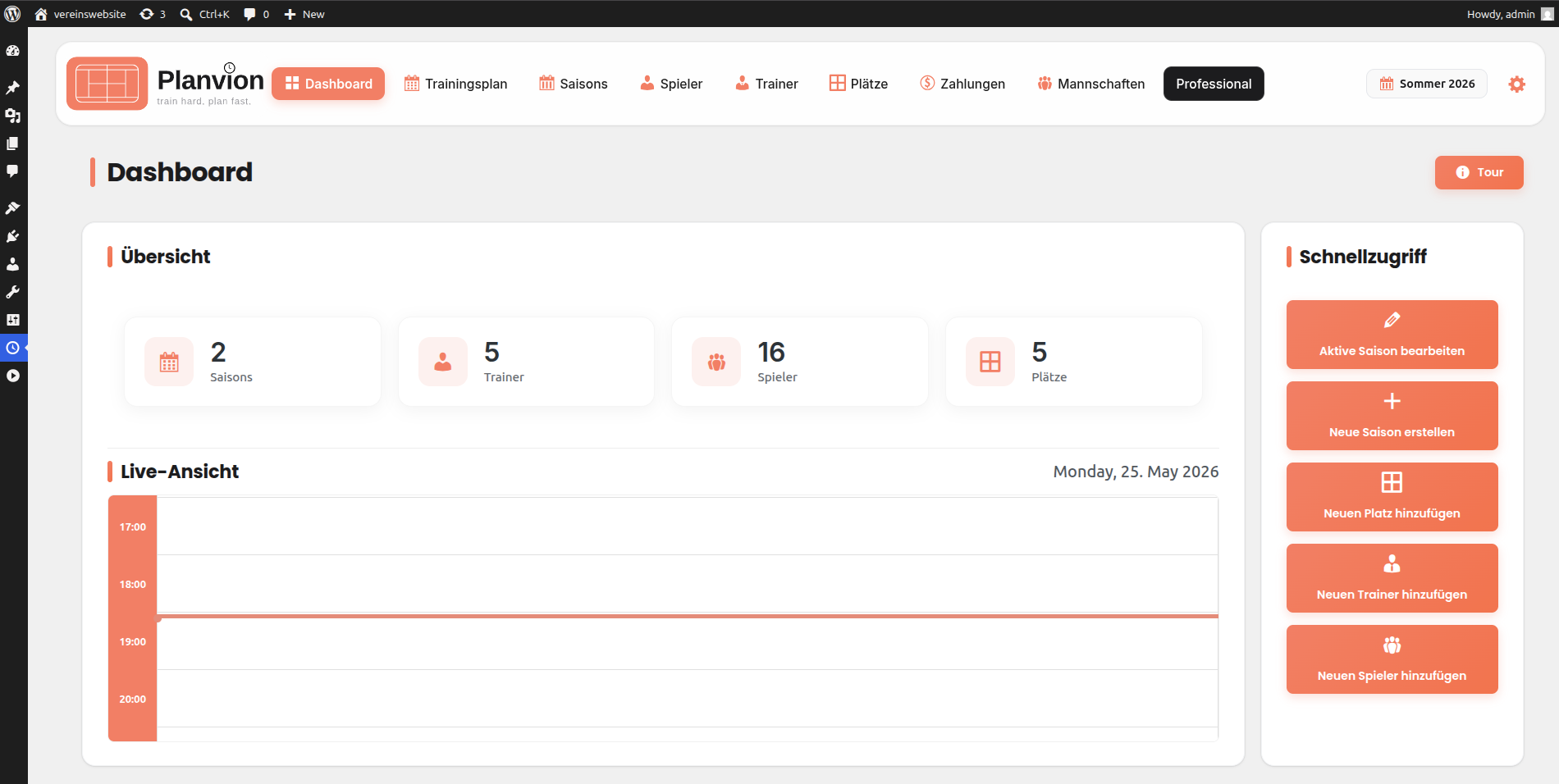Click the 18:00 time label
This screenshot has height=784, width=1559.
133,584
